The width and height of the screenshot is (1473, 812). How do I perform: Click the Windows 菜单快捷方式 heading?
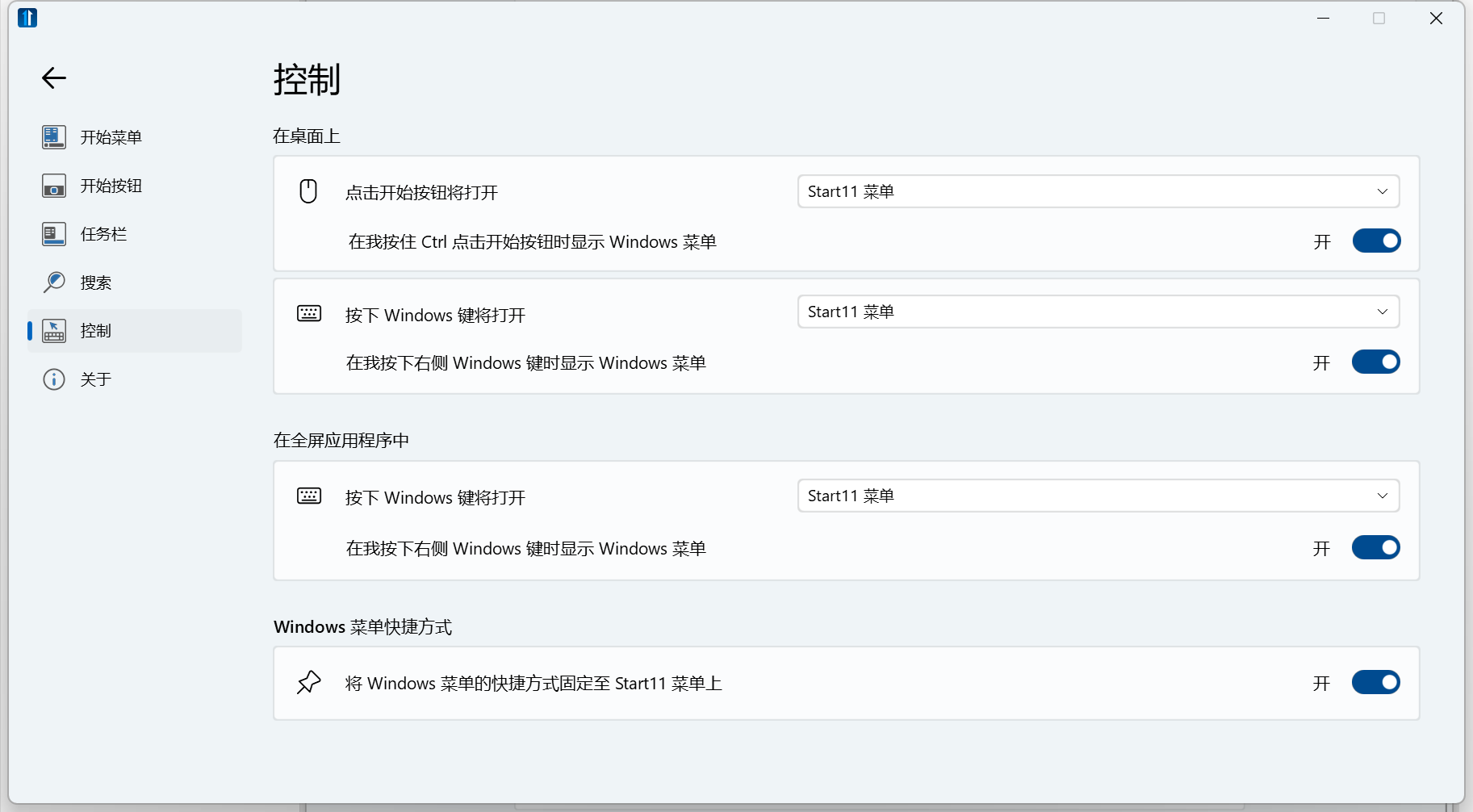click(362, 626)
